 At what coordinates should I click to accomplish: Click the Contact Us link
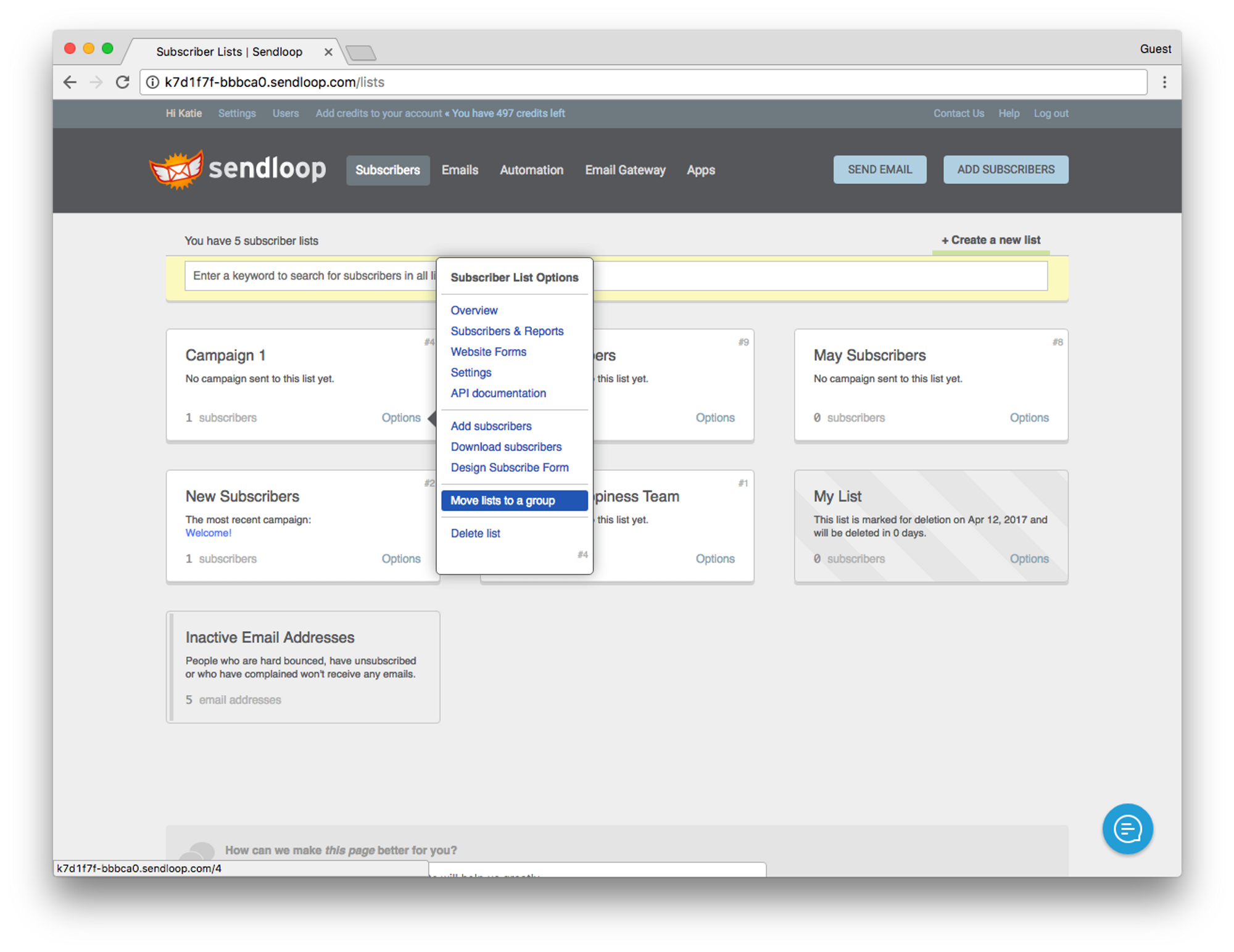[x=958, y=114]
